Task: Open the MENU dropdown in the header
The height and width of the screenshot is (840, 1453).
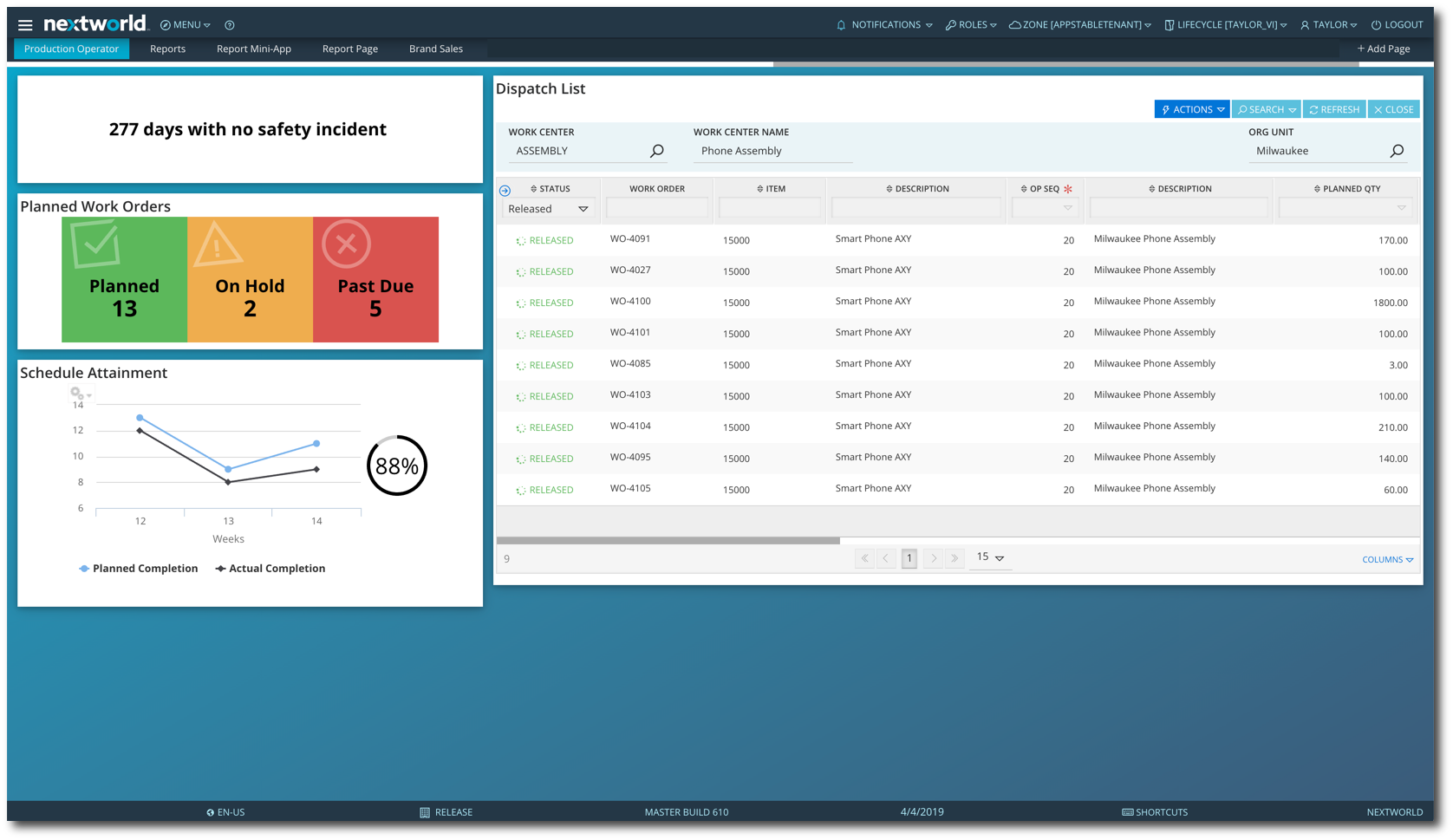Action: pyautogui.click(x=186, y=25)
